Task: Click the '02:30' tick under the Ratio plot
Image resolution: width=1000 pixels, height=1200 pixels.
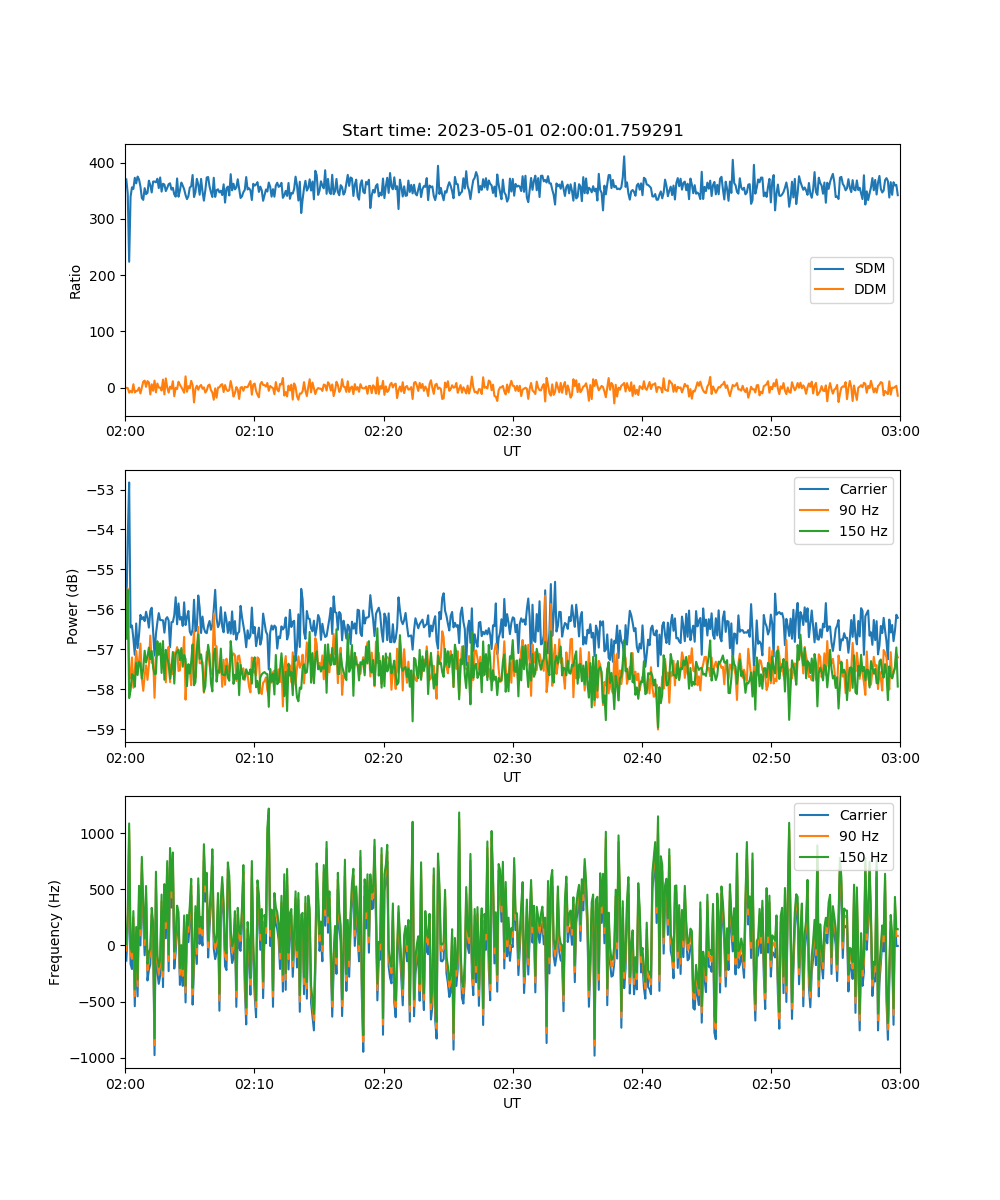Action: coord(512,431)
